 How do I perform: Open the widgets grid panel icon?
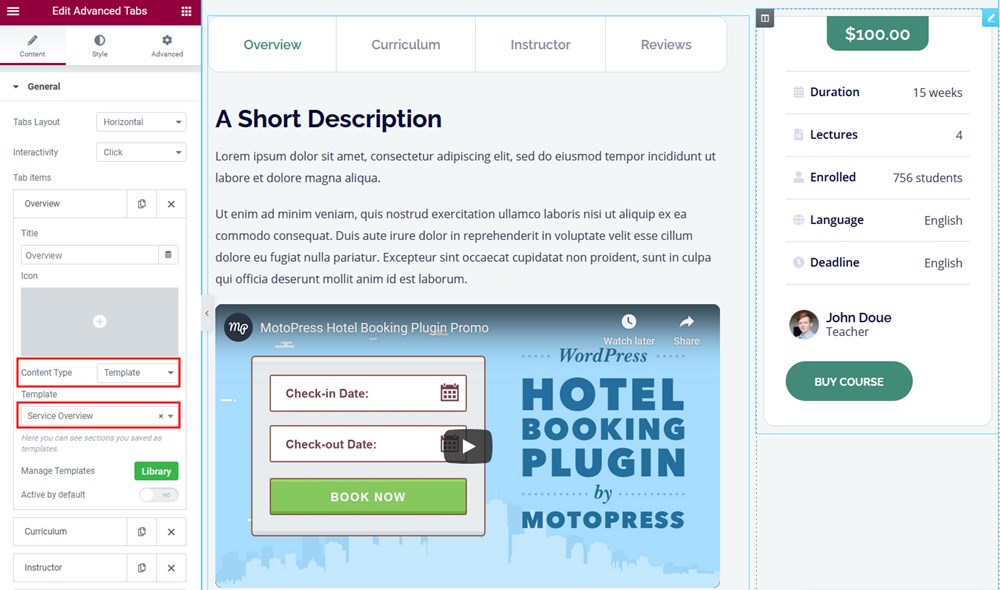(186, 11)
